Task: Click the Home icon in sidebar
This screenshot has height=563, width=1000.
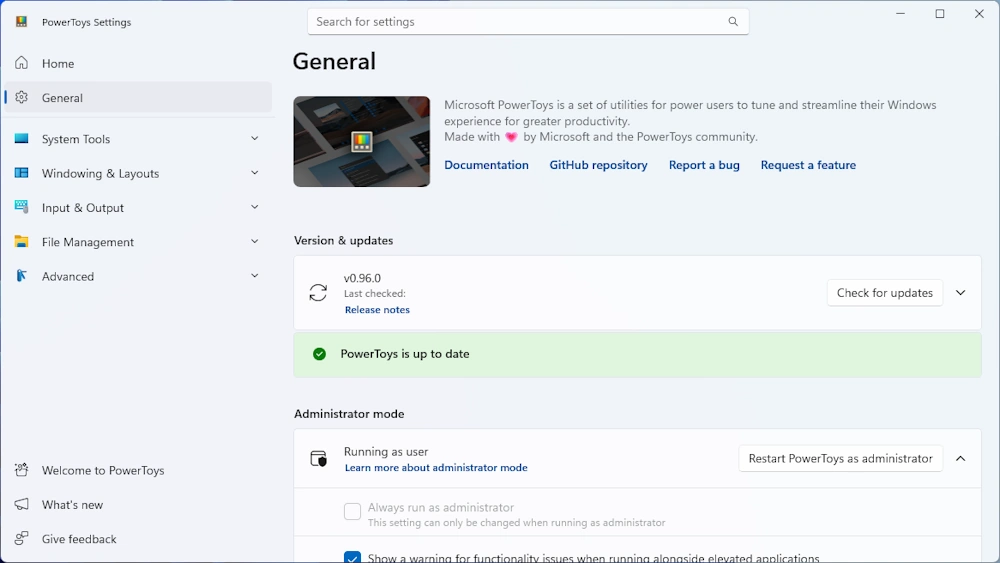Action: click(21, 63)
